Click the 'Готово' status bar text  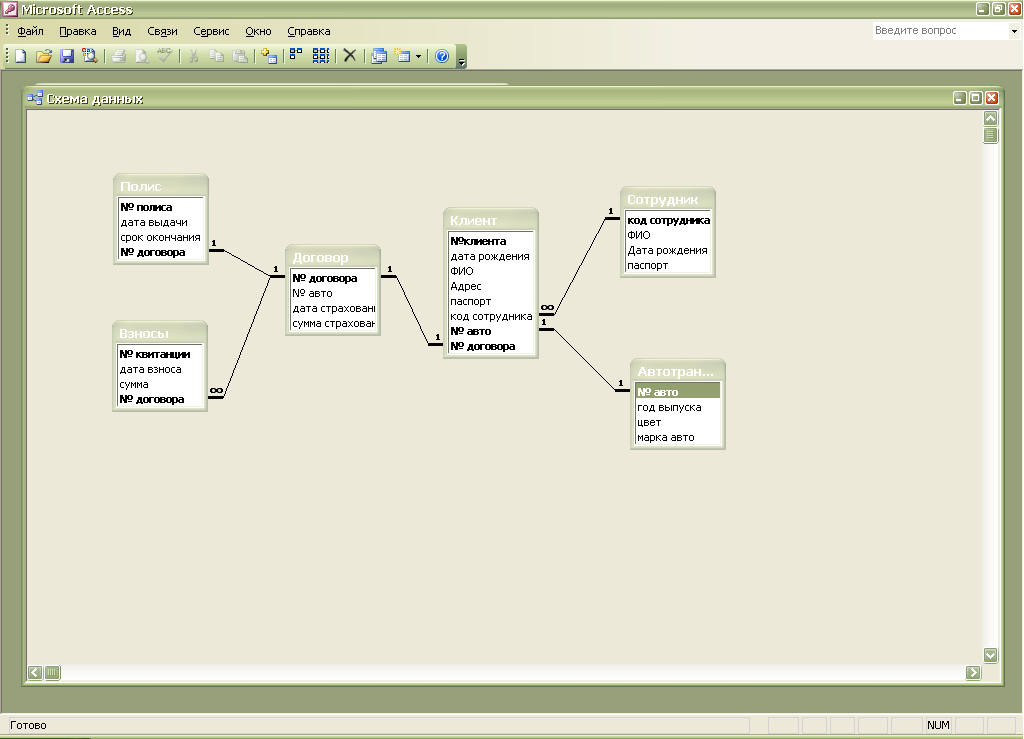tap(28, 725)
